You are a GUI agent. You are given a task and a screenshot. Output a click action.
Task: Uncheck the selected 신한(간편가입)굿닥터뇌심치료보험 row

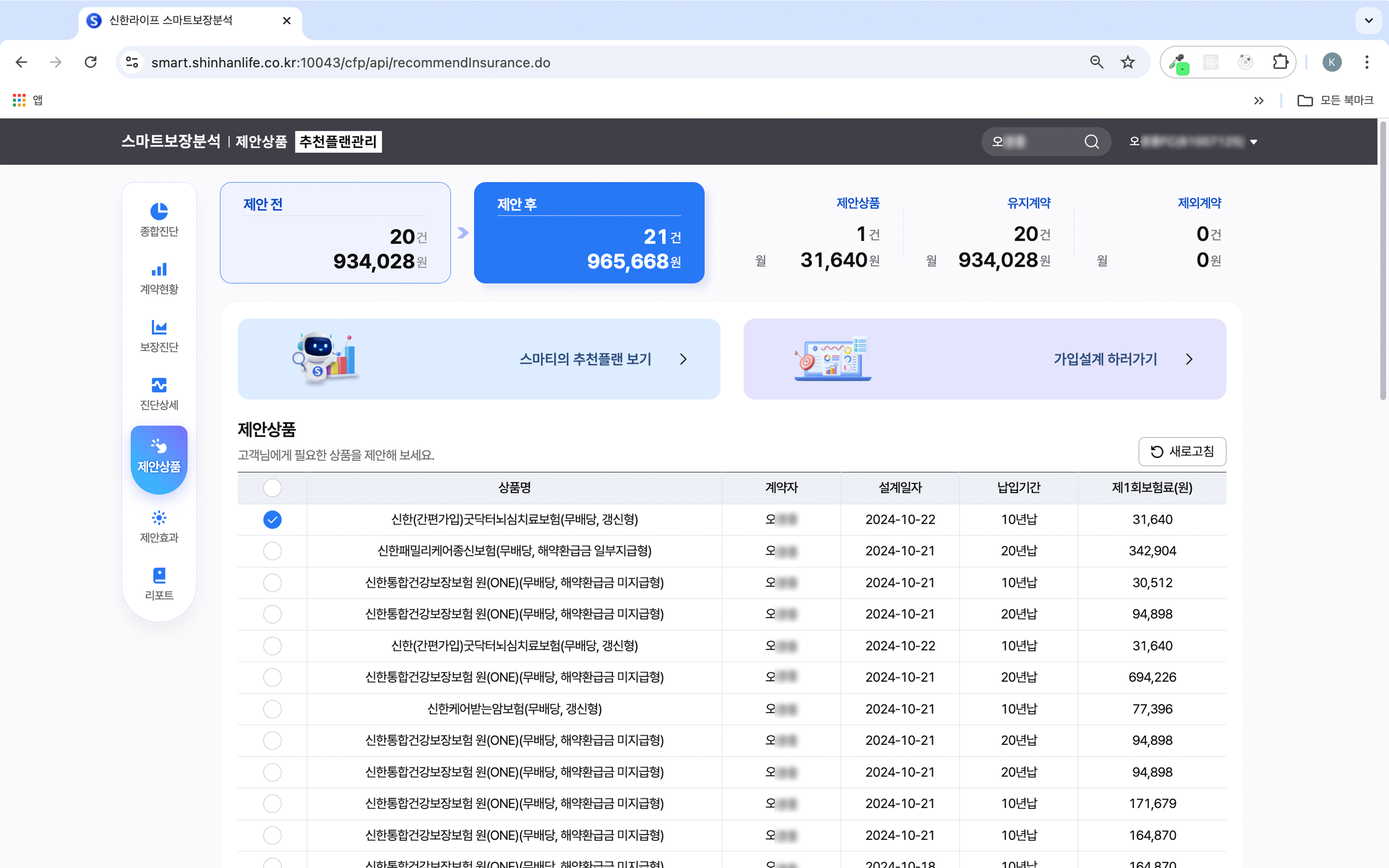coord(272,520)
